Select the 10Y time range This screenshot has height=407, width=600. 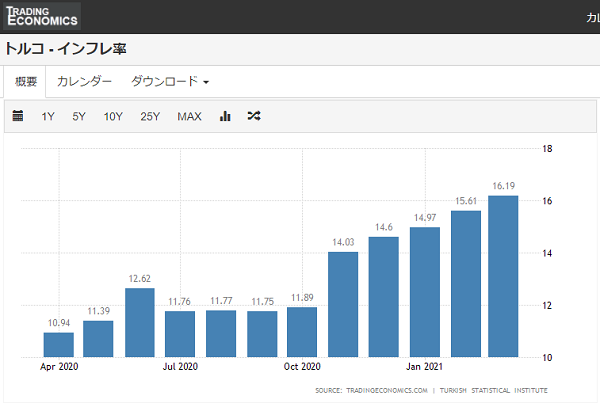(113, 116)
